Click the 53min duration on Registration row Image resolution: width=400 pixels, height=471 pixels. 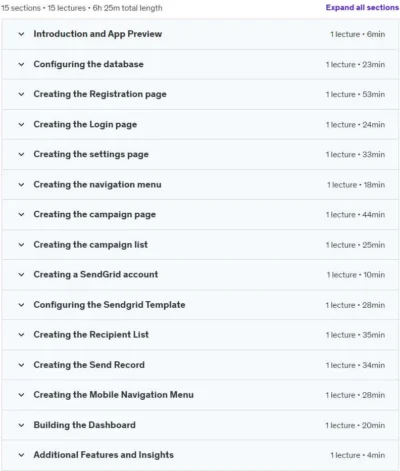coord(374,95)
